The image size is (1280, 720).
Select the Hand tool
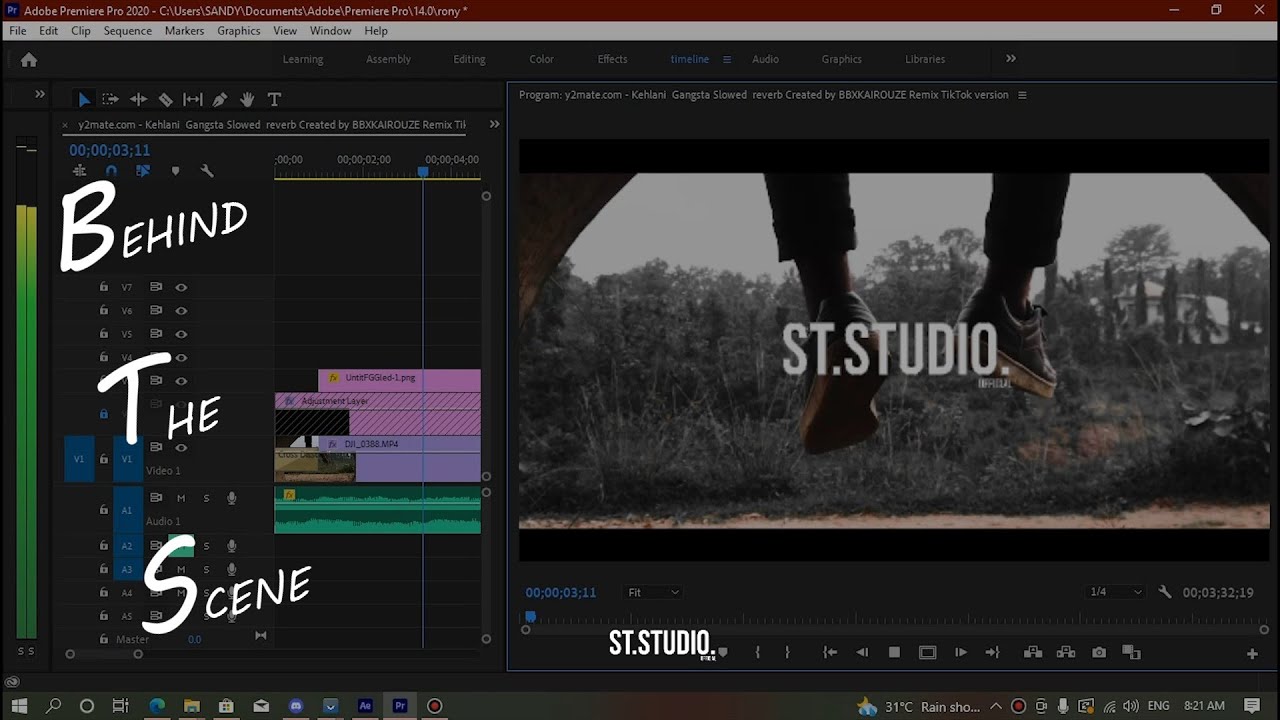[x=247, y=99]
